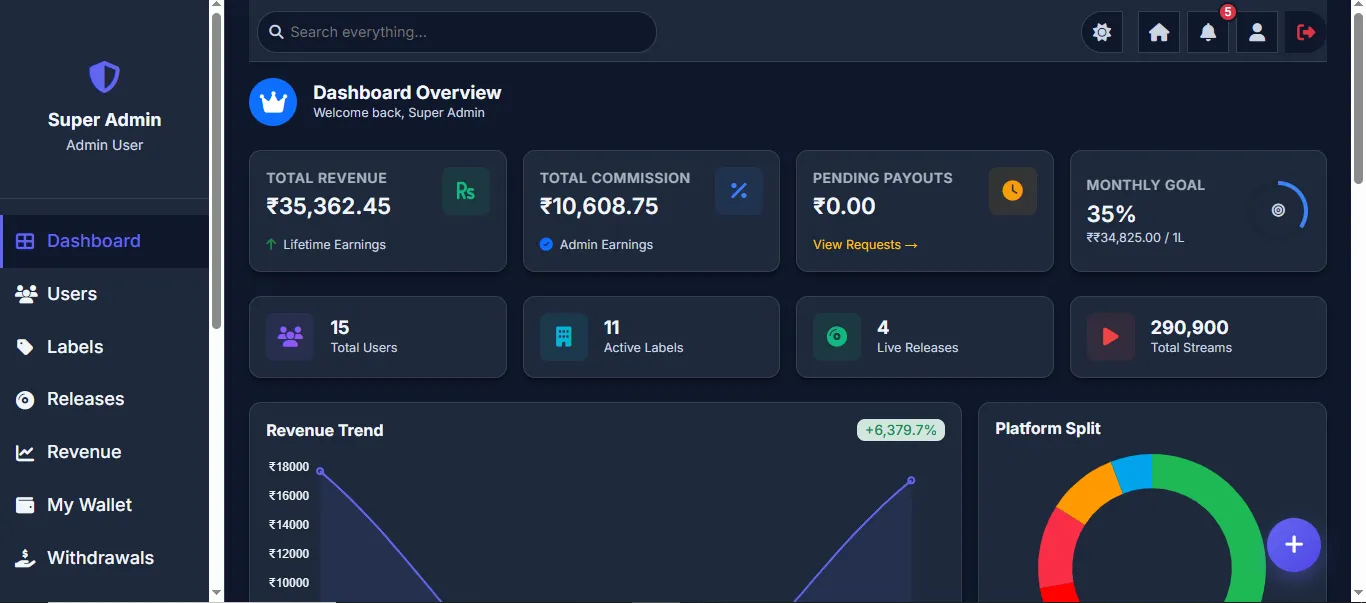This screenshot has height=603, width=1366.
Task: Click the light-blue segment of Platform Split donut
Action: [1133, 472]
